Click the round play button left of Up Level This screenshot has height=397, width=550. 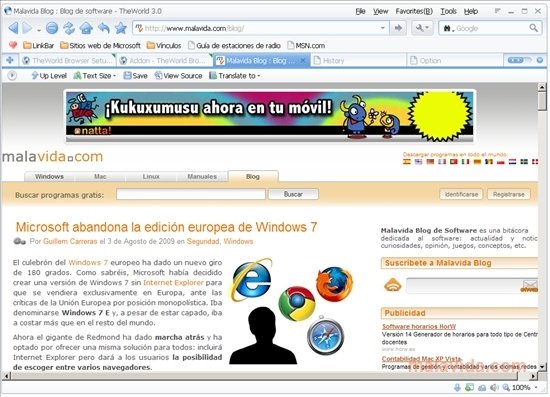(12, 75)
